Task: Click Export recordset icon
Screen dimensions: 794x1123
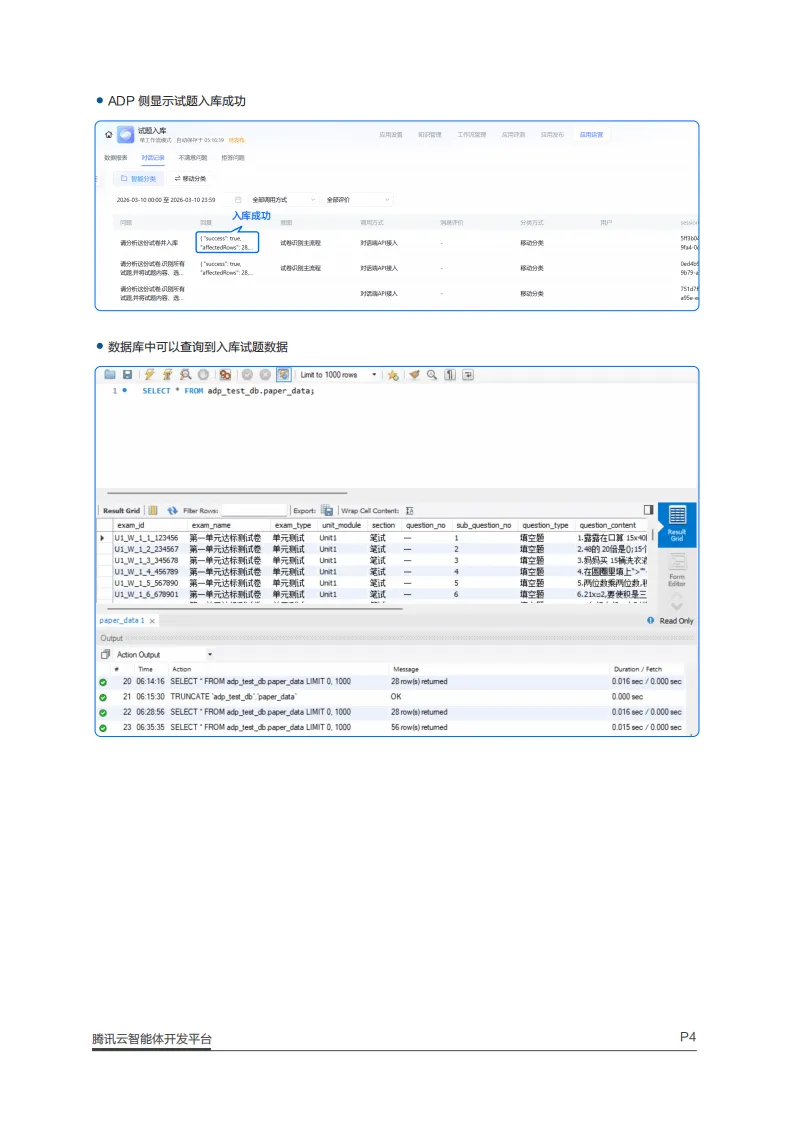Action: 327,511
